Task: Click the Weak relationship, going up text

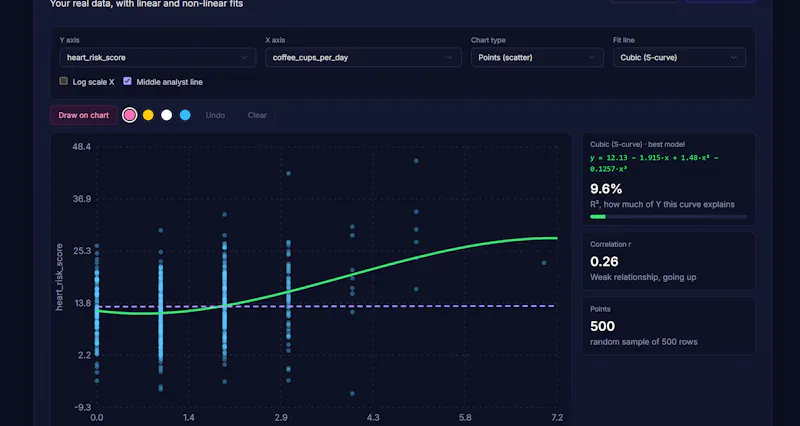Action: click(x=643, y=278)
